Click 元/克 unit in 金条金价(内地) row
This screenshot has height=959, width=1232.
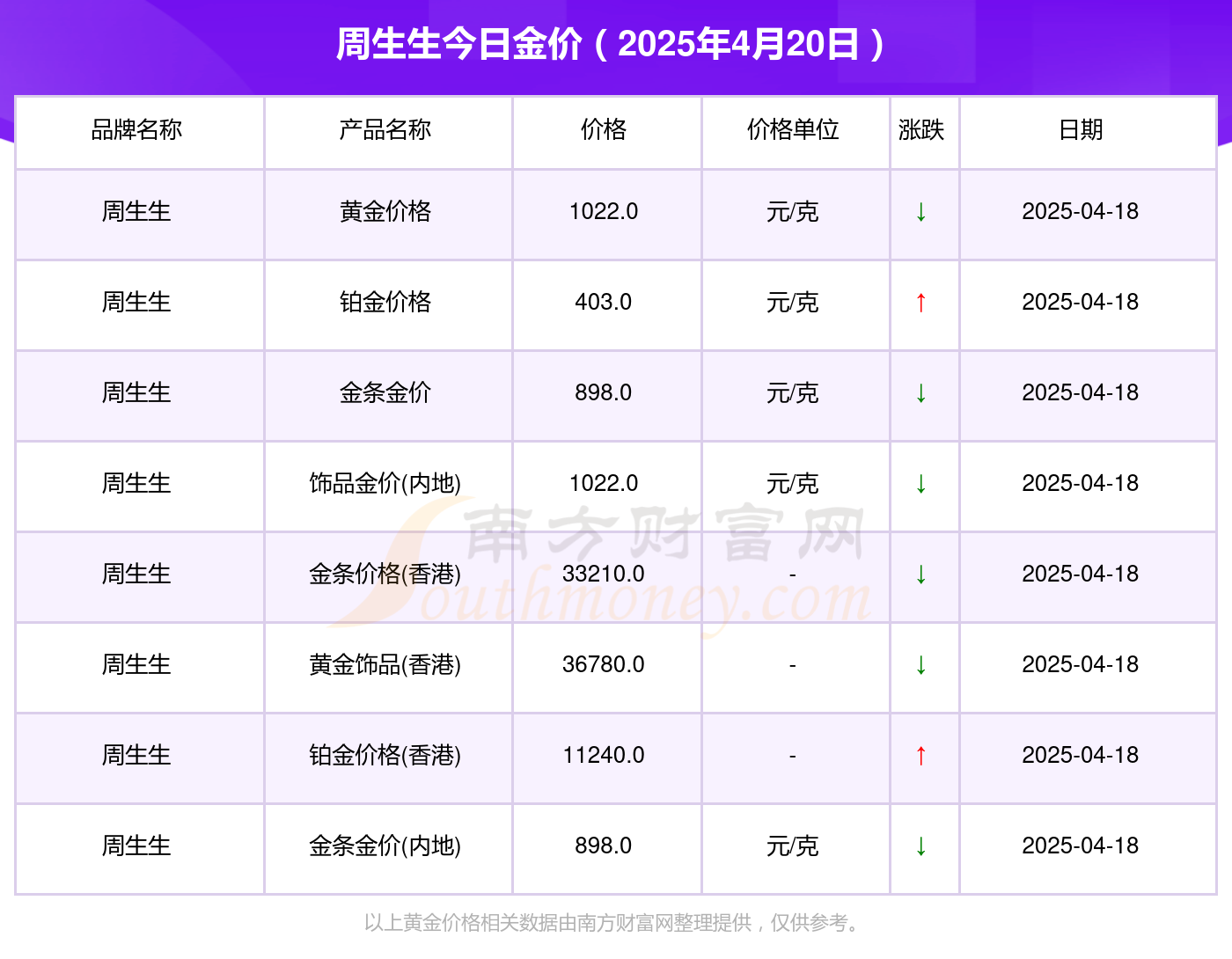click(793, 846)
